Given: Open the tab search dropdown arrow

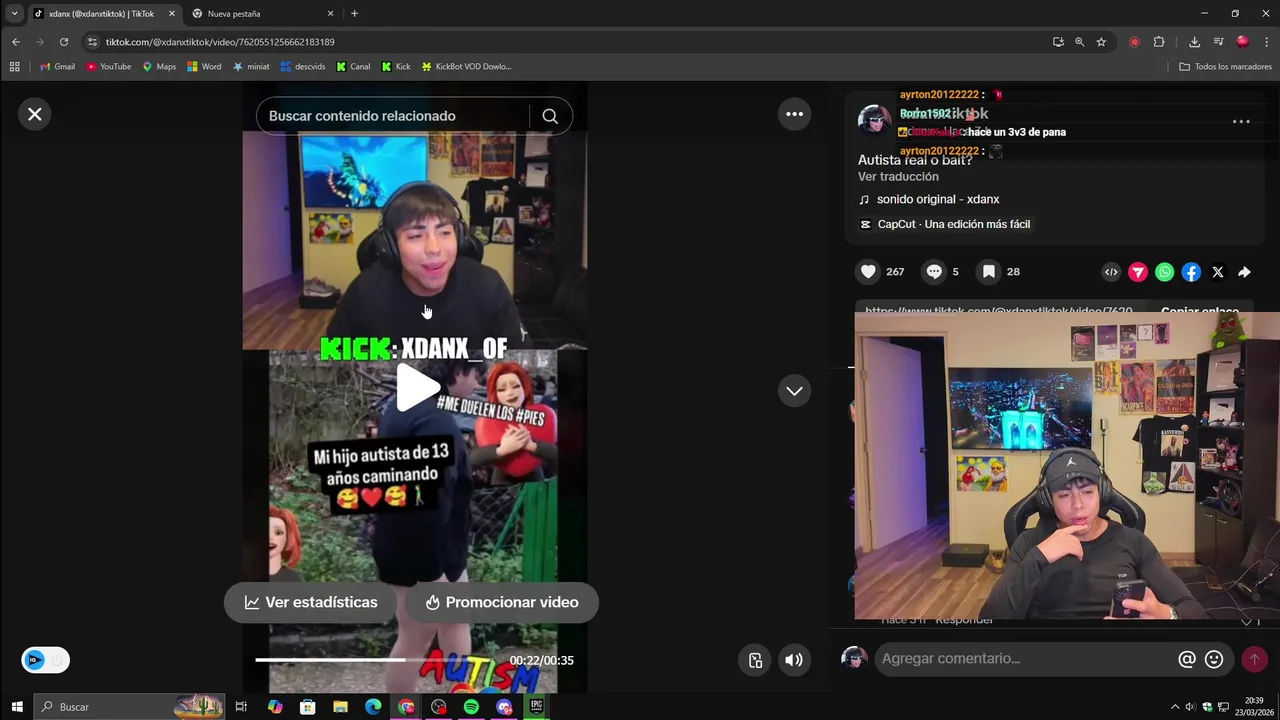Looking at the screenshot, I should click(14, 14).
